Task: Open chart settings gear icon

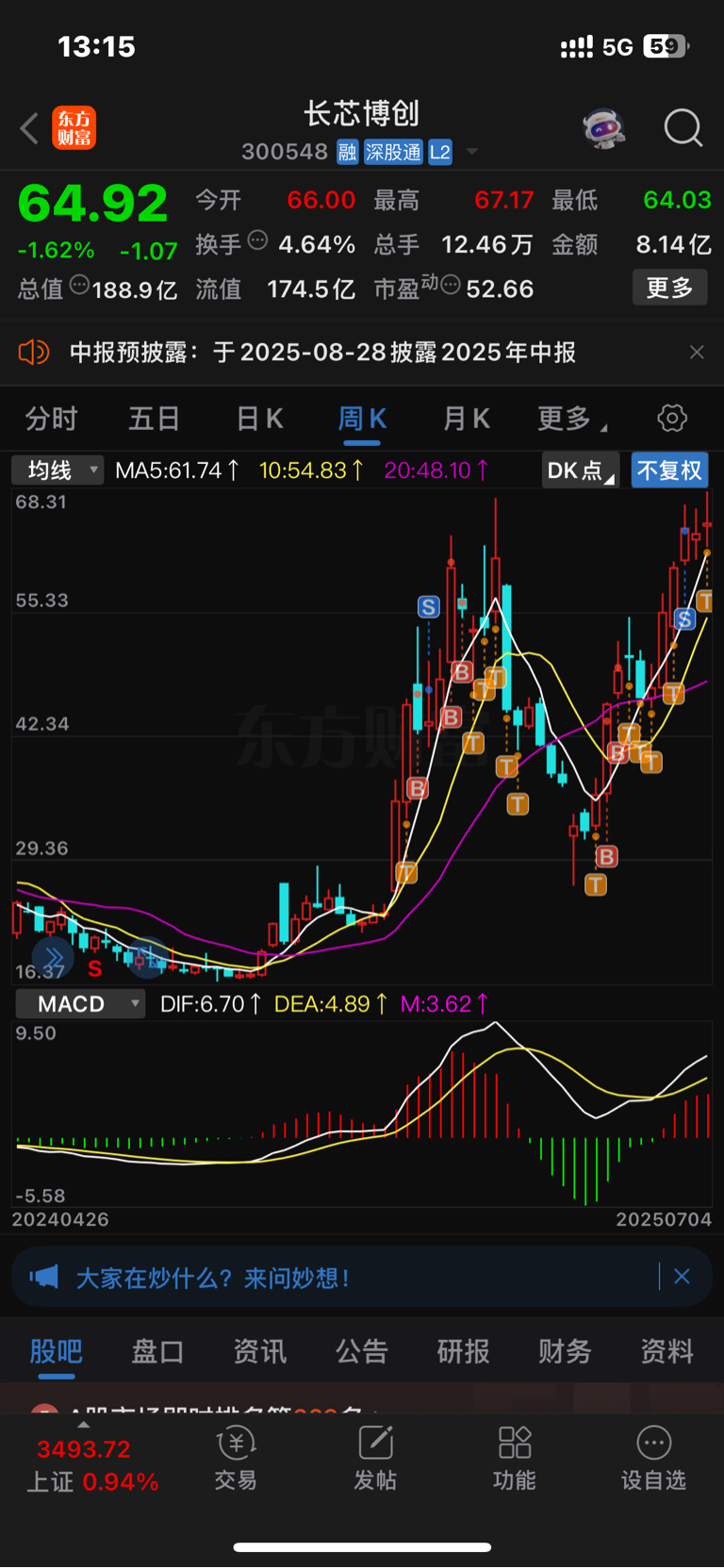Action: pyautogui.click(x=672, y=418)
